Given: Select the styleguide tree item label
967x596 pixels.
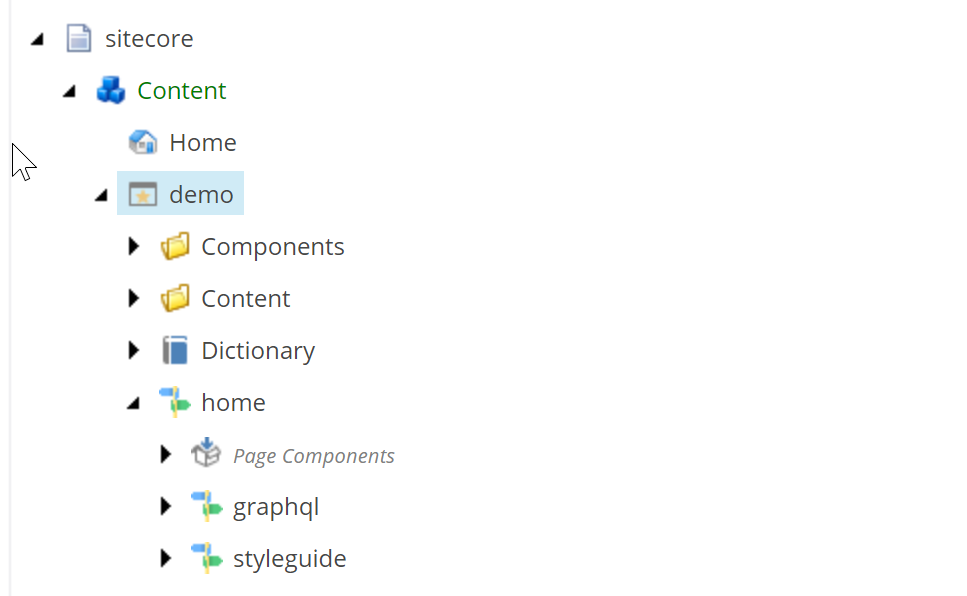Looking at the screenshot, I should click(x=289, y=559).
